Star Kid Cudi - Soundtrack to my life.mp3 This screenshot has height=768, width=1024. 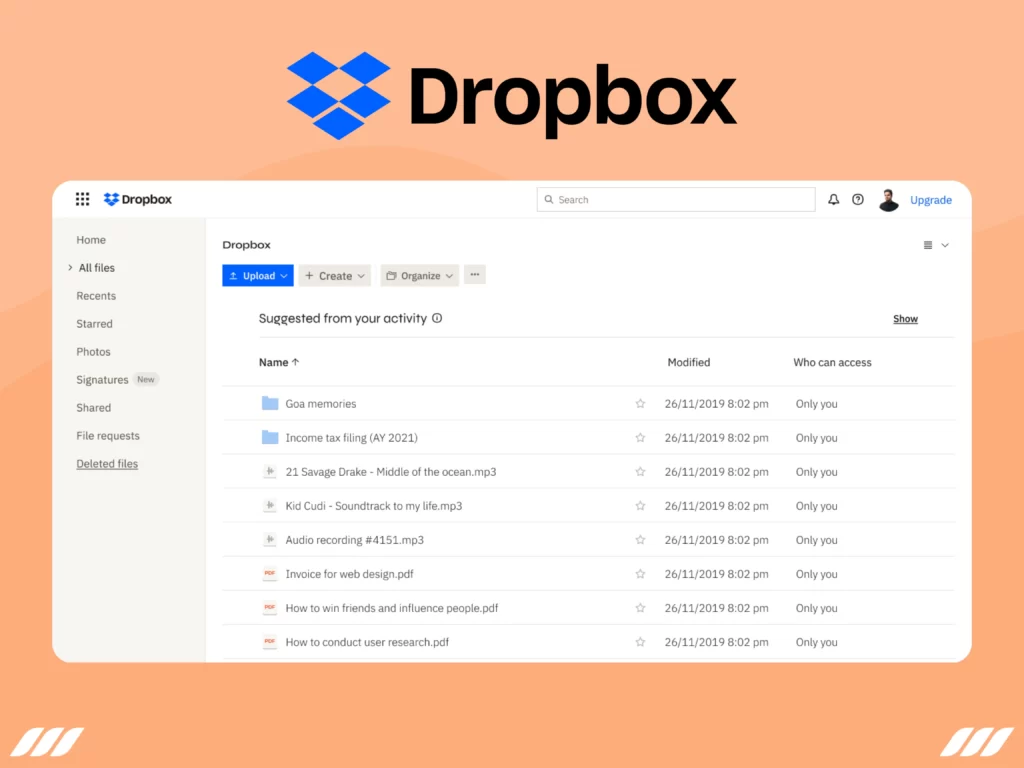[x=640, y=506]
